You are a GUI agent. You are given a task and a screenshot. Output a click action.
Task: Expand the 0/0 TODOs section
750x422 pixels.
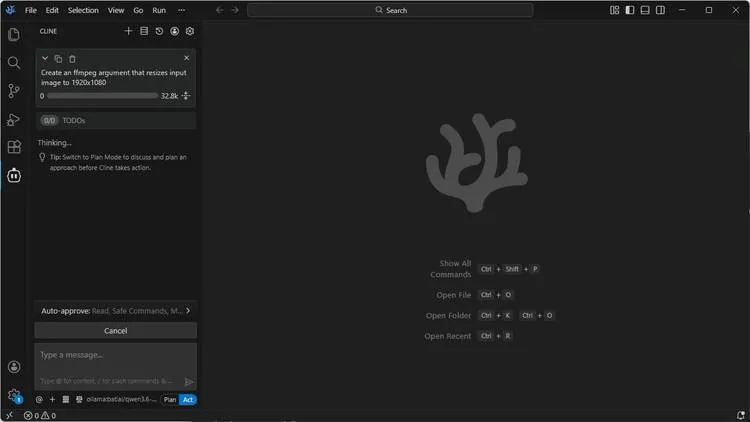pos(116,121)
